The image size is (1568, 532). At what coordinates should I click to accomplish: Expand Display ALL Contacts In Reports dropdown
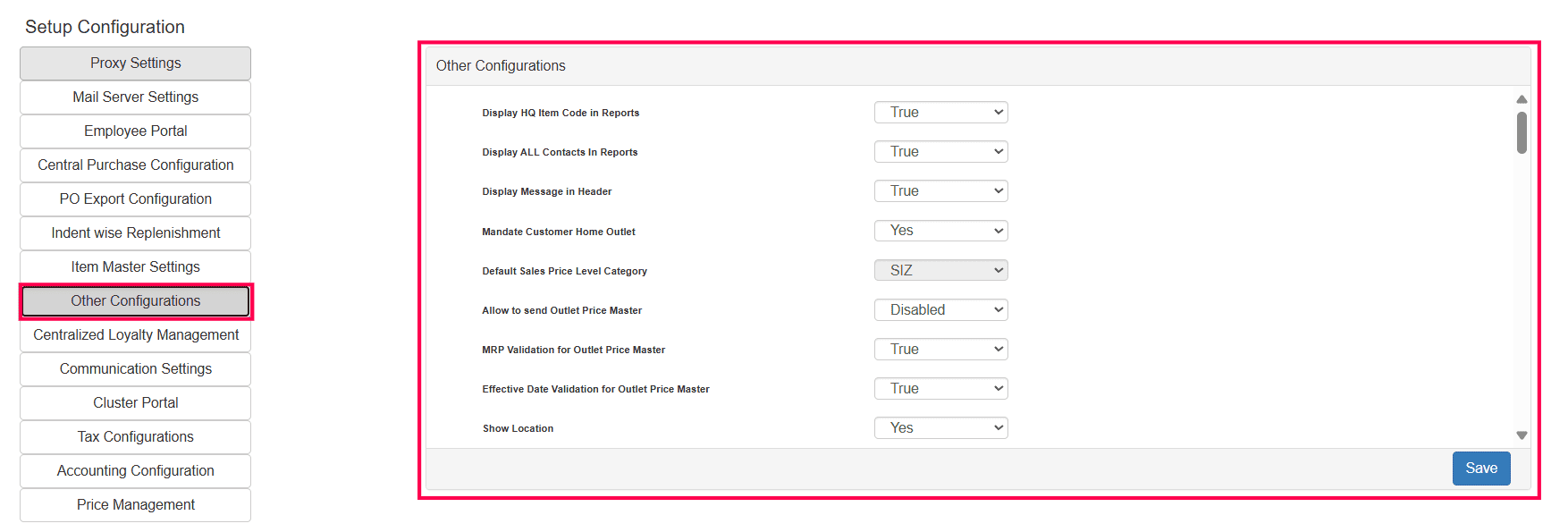(x=940, y=152)
